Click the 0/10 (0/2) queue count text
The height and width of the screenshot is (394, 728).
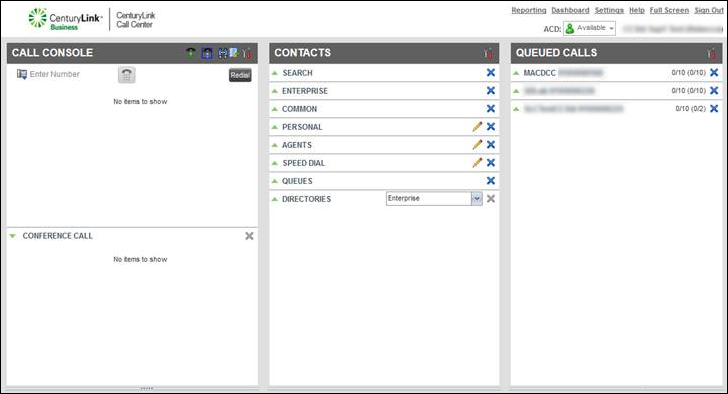pyautogui.click(x=690, y=109)
